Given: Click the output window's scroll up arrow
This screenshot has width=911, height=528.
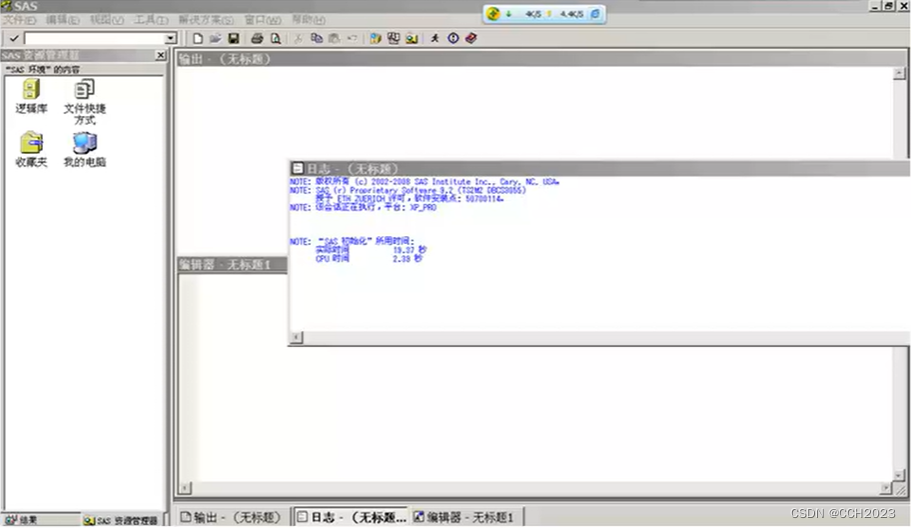Looking at the screenshot, I should 899,74.
